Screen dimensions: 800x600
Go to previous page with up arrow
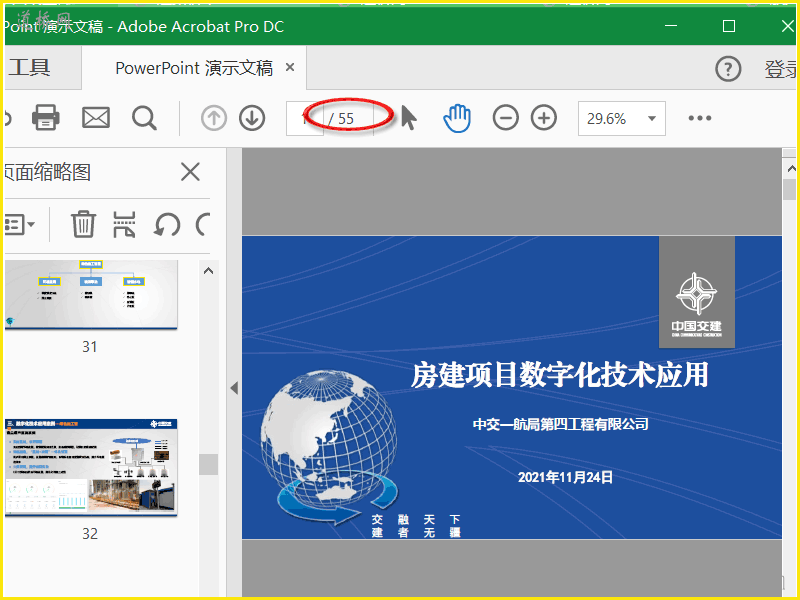point(214,118)
